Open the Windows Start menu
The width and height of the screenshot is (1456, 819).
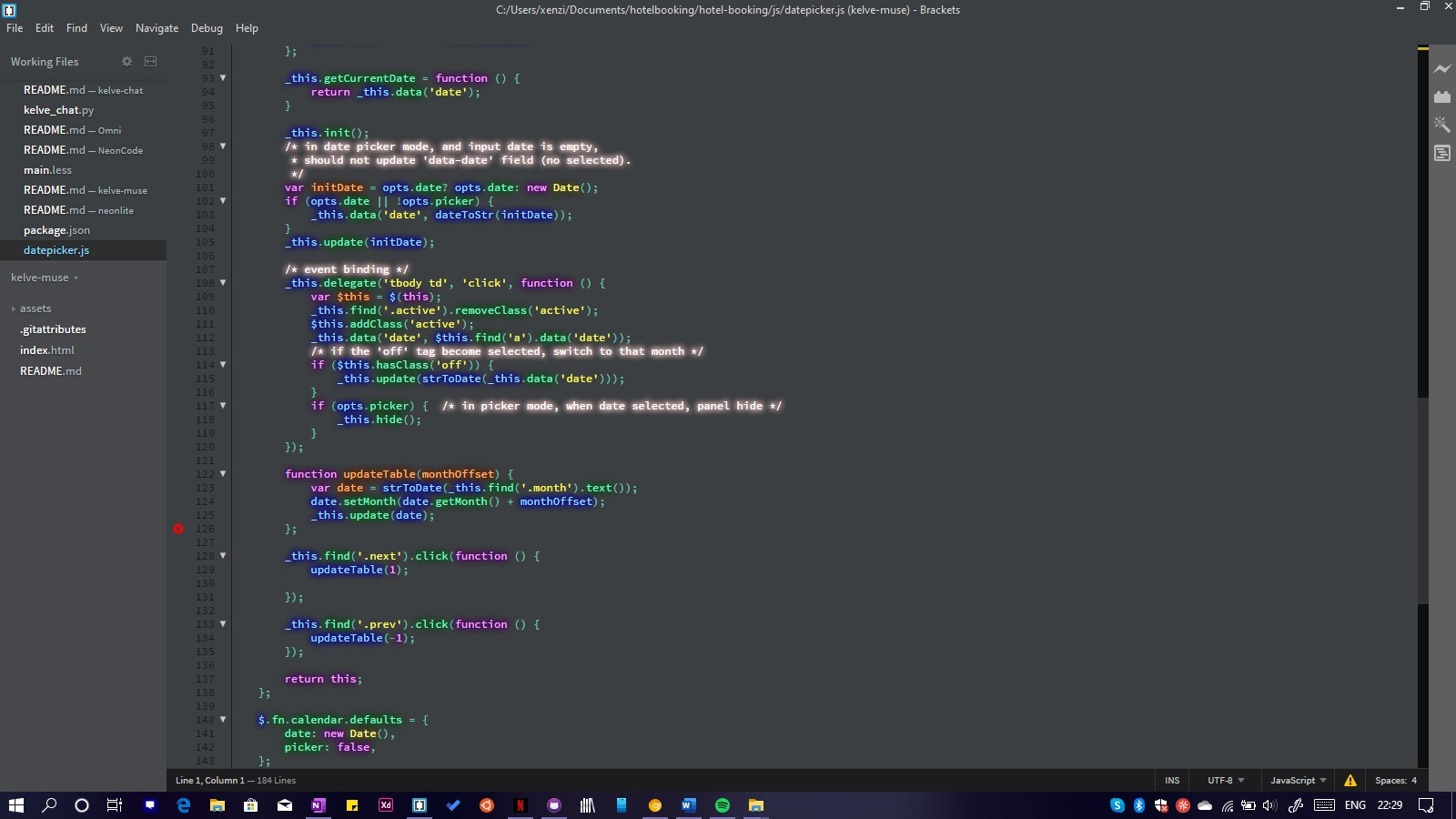(16, 805)
